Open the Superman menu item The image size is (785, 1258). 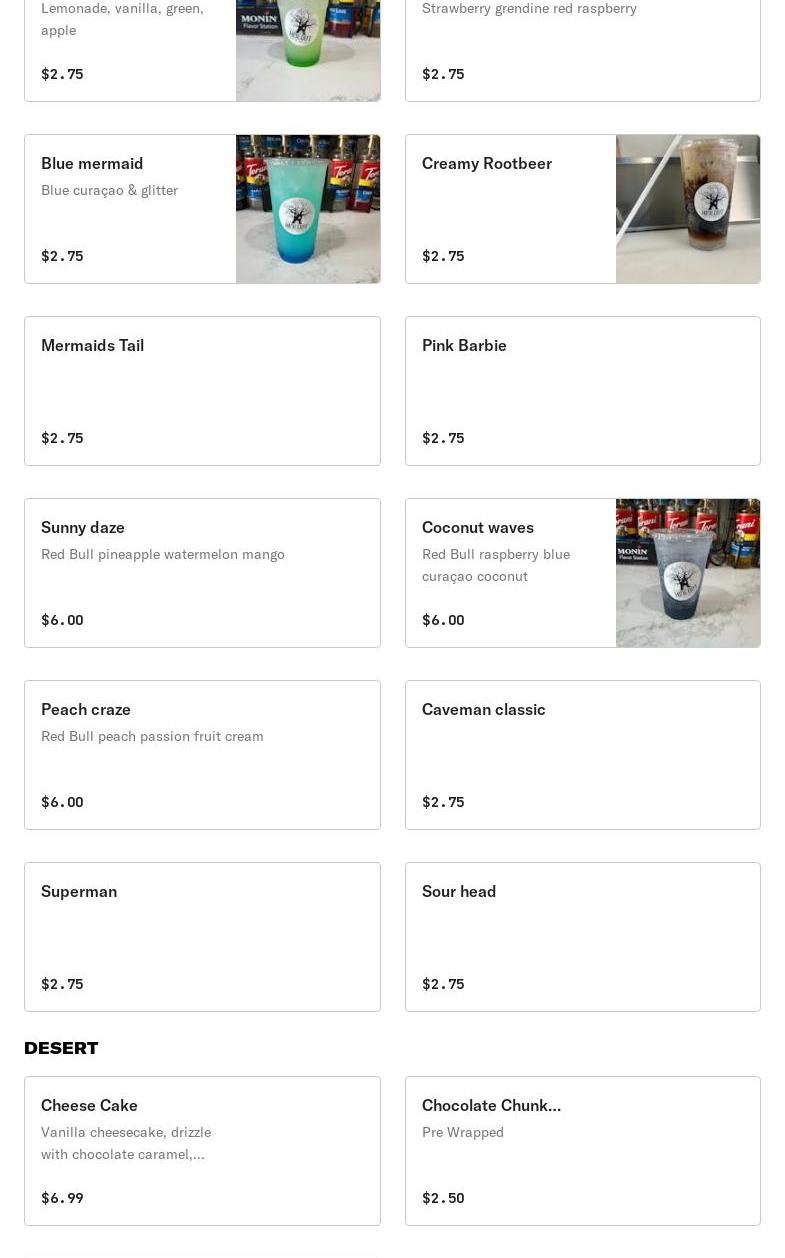202,937
